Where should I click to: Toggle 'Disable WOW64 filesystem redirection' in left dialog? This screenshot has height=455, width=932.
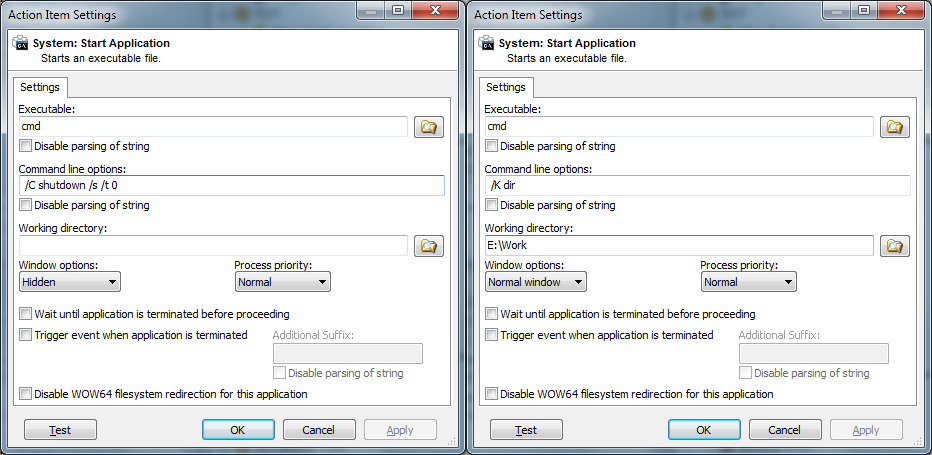coord(25,394)
